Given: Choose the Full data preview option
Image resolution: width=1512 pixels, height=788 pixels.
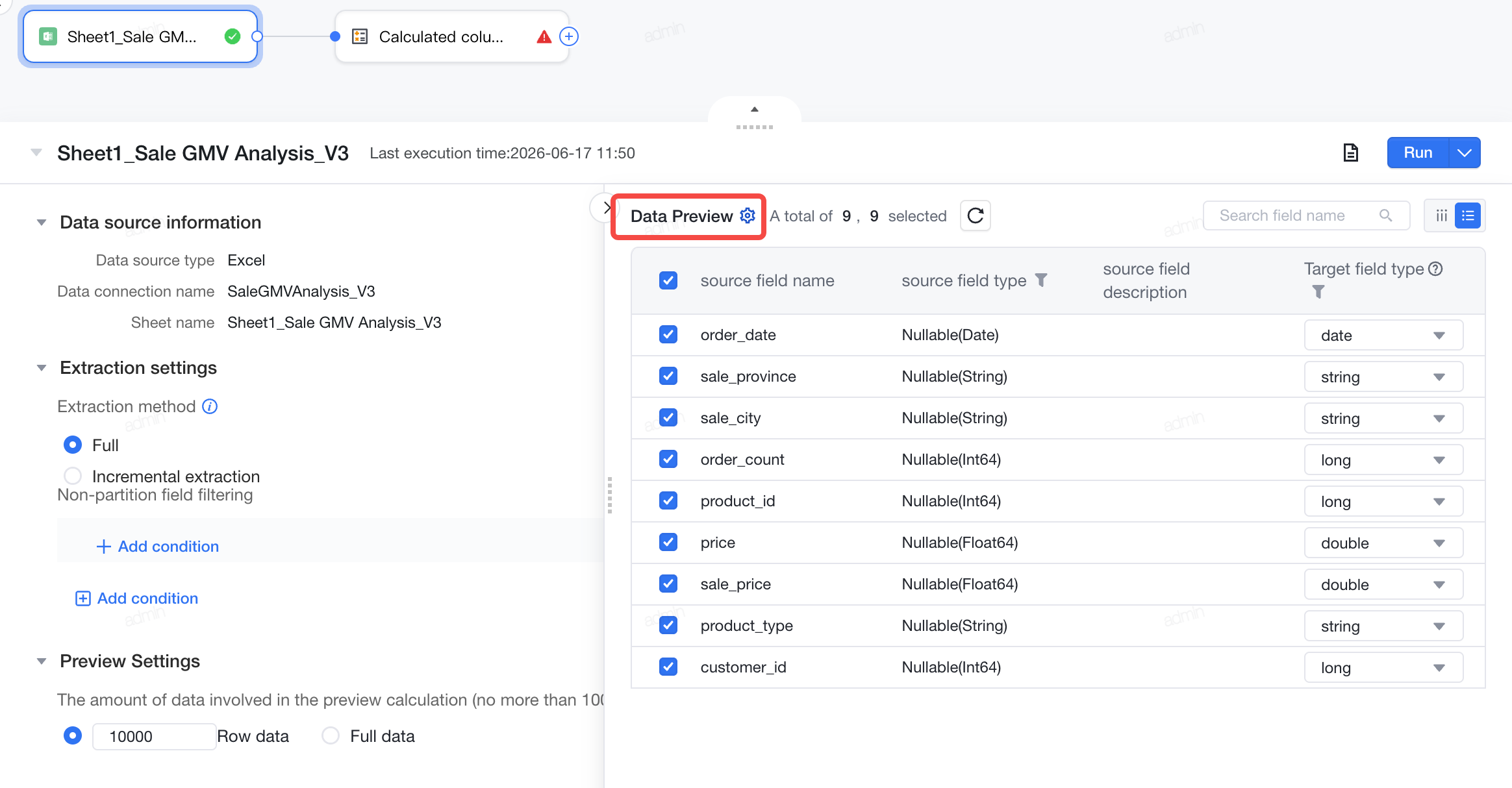Looking at the screenshot, I should (x=331, y=735).
